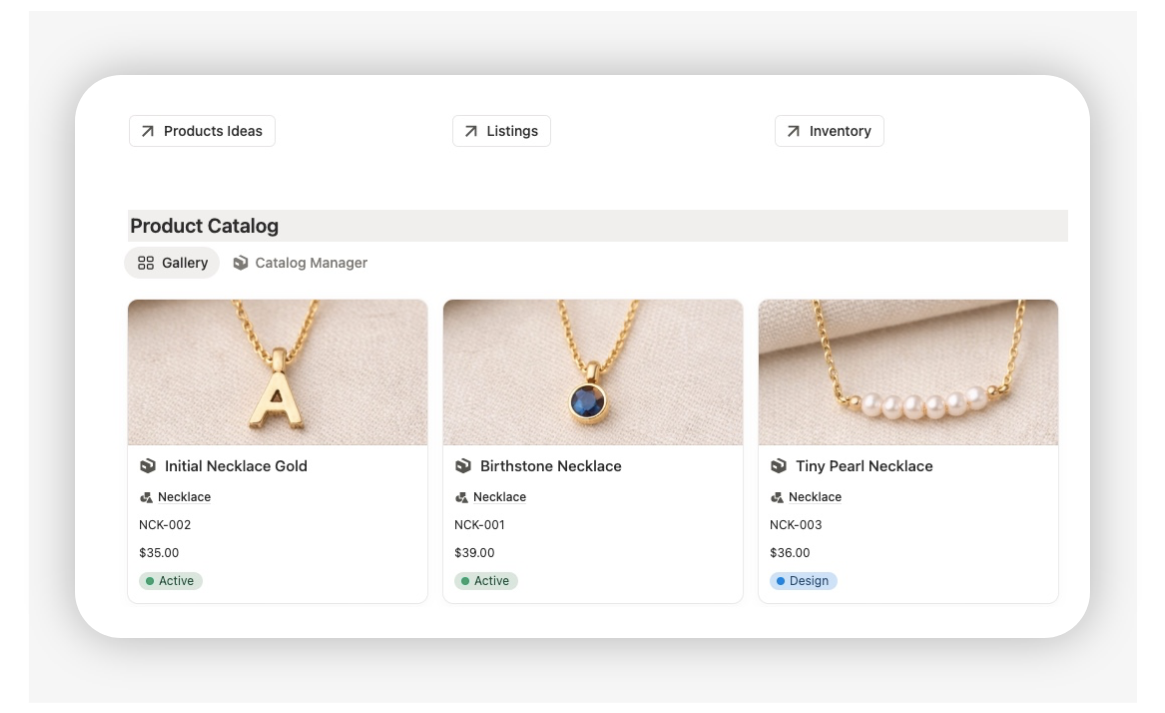
Task: Switch to the Gallery tab
Action: [171, 262]
